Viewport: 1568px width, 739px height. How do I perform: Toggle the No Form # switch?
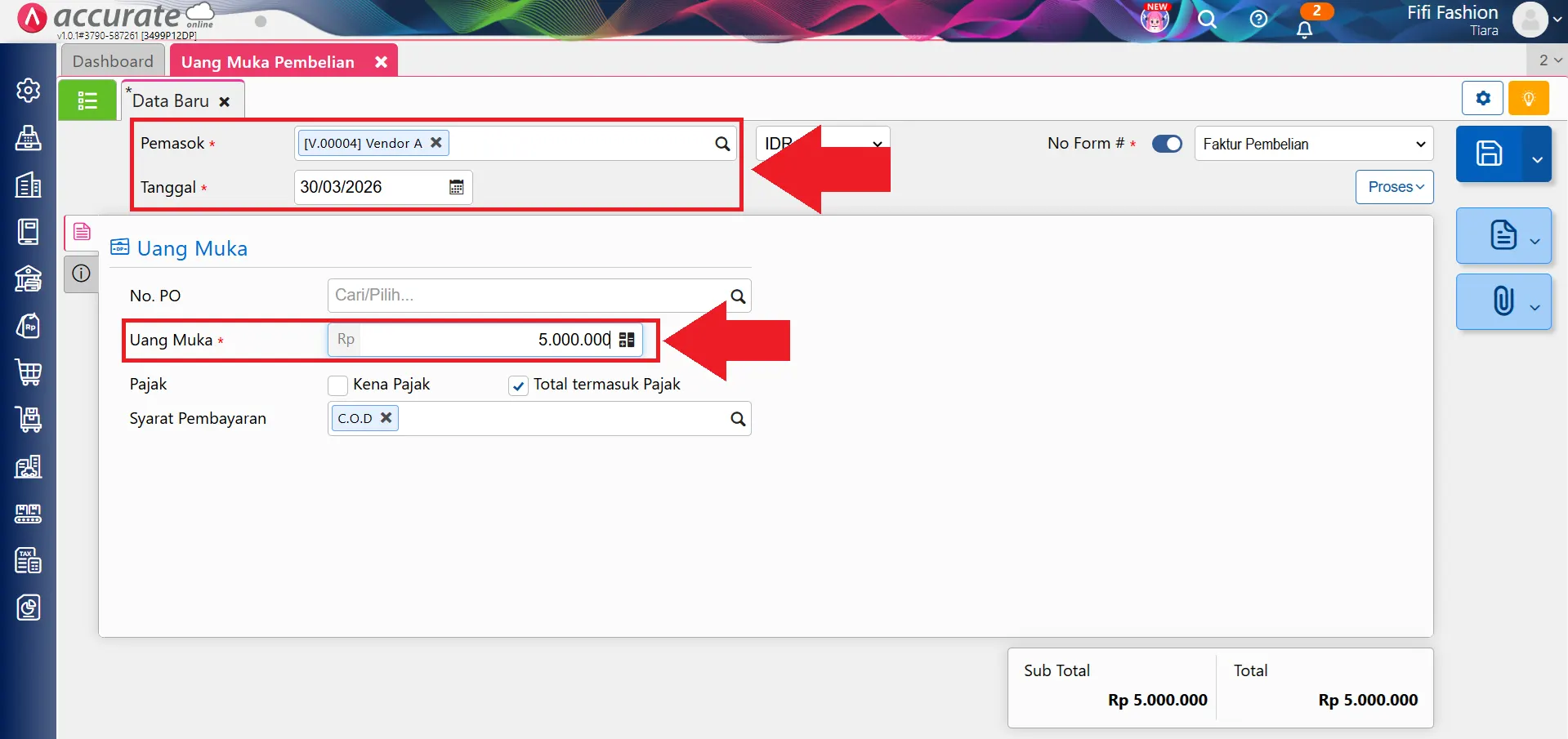tap(1167, 144)
